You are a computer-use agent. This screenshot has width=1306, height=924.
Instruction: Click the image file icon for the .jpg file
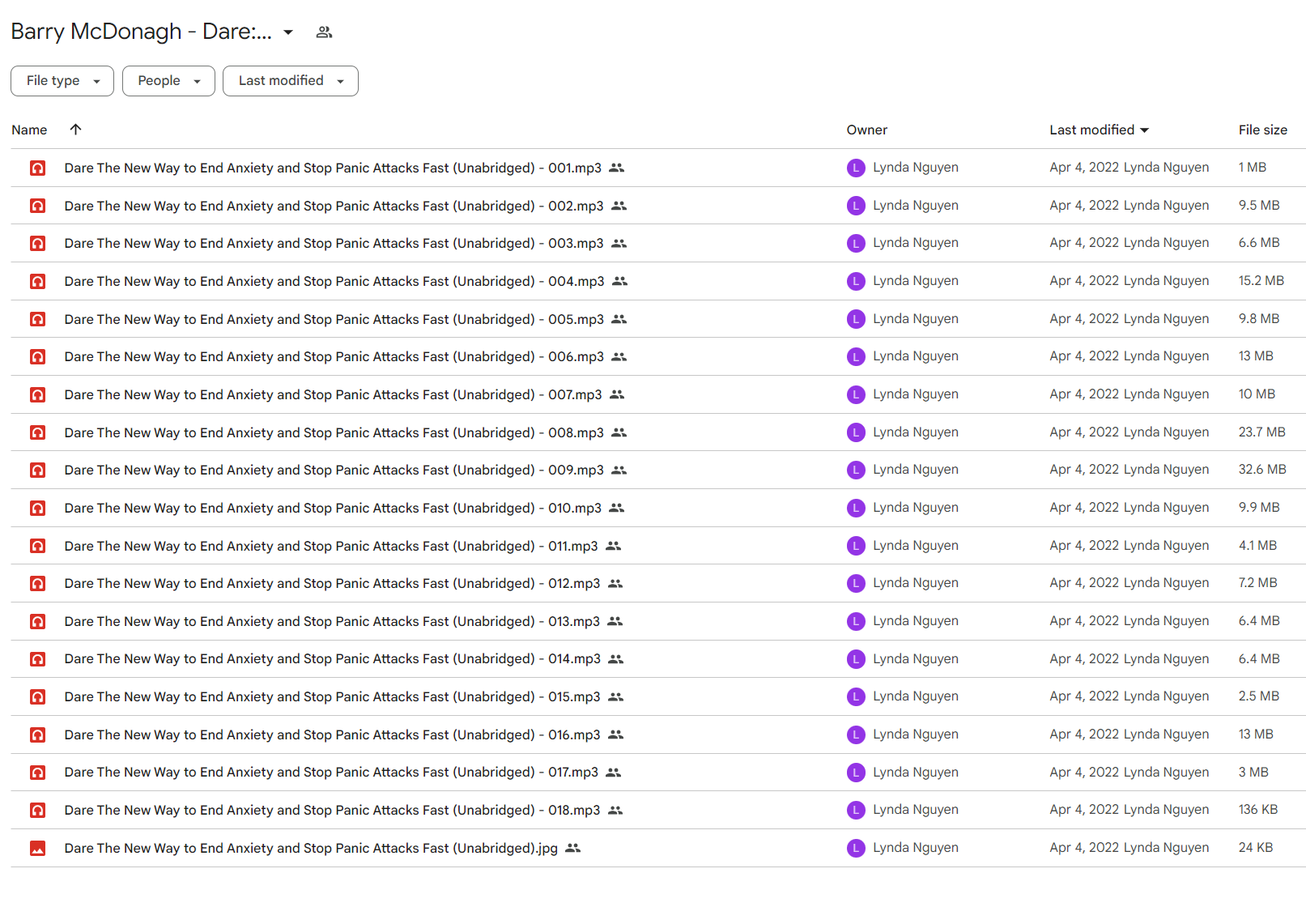(37, 848)
